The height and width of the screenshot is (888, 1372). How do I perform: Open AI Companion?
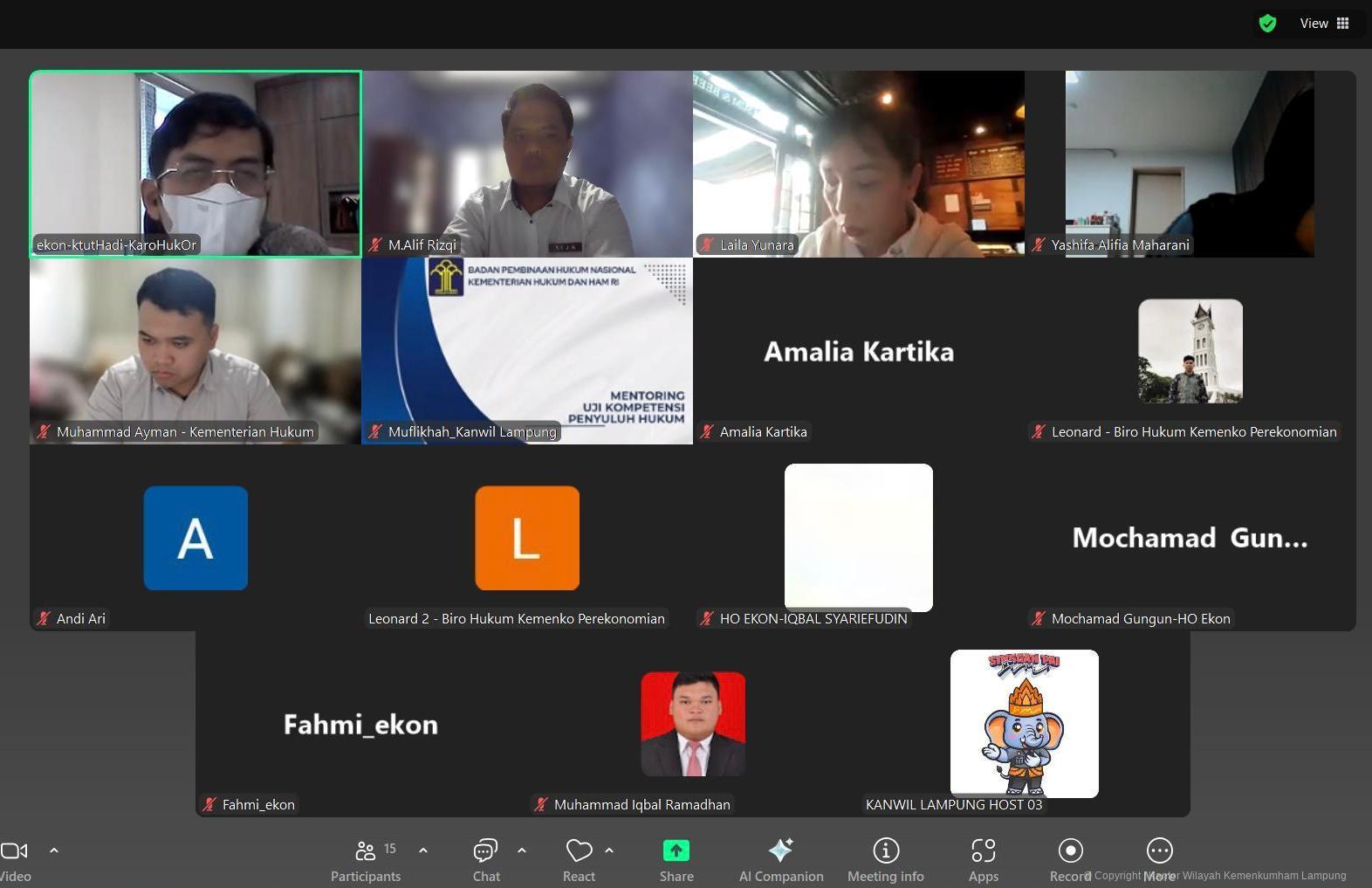tap(780, 850)
